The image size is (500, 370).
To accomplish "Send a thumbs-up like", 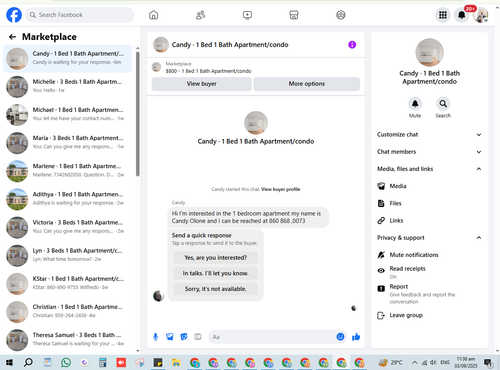I will [x=356, y=337].
